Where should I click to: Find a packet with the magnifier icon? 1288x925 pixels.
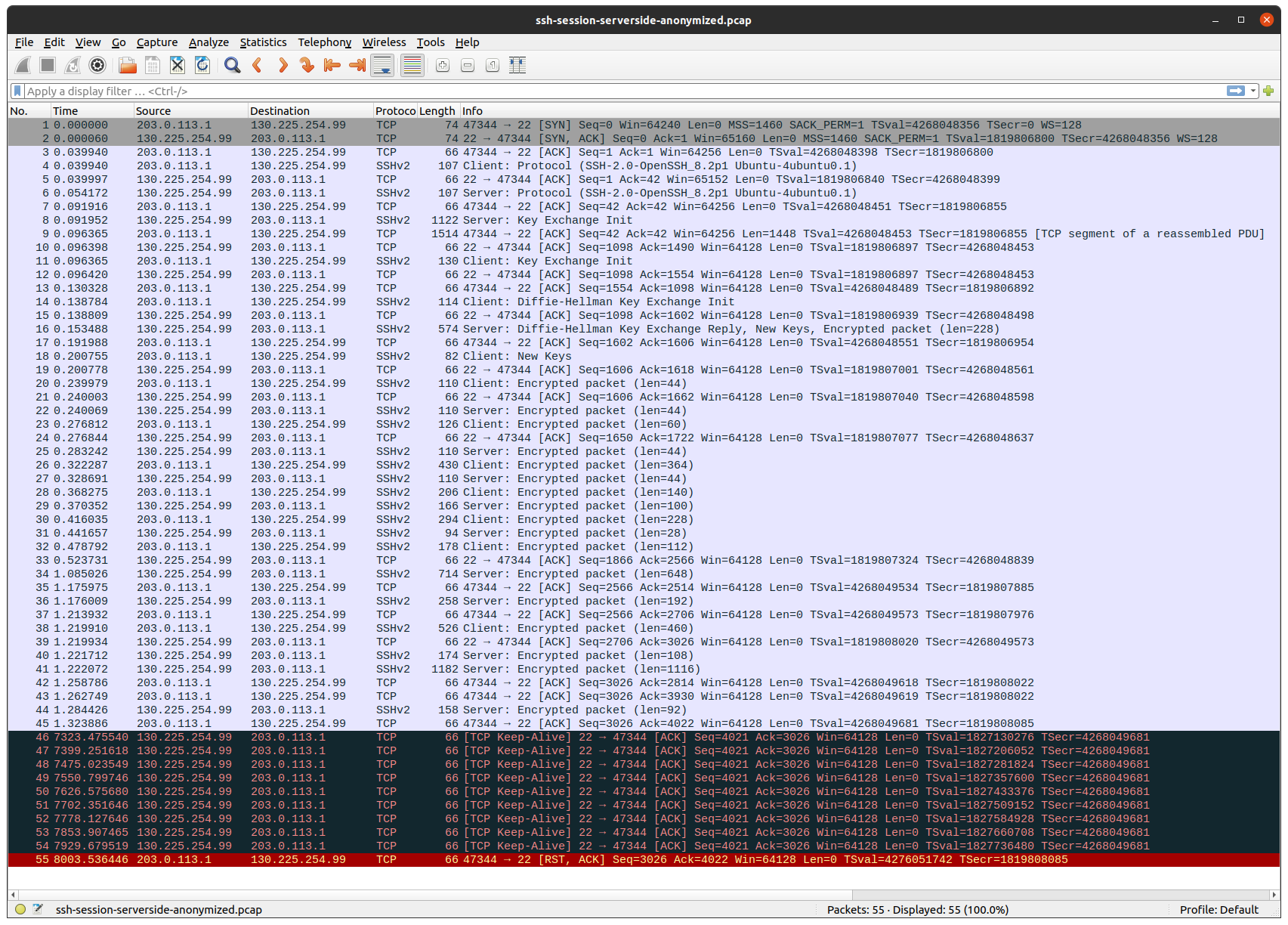(x=233, y=66)
